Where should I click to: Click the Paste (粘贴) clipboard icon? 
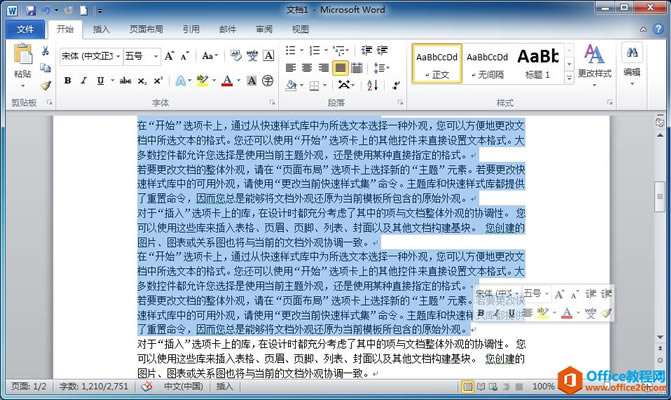point(23,54)
